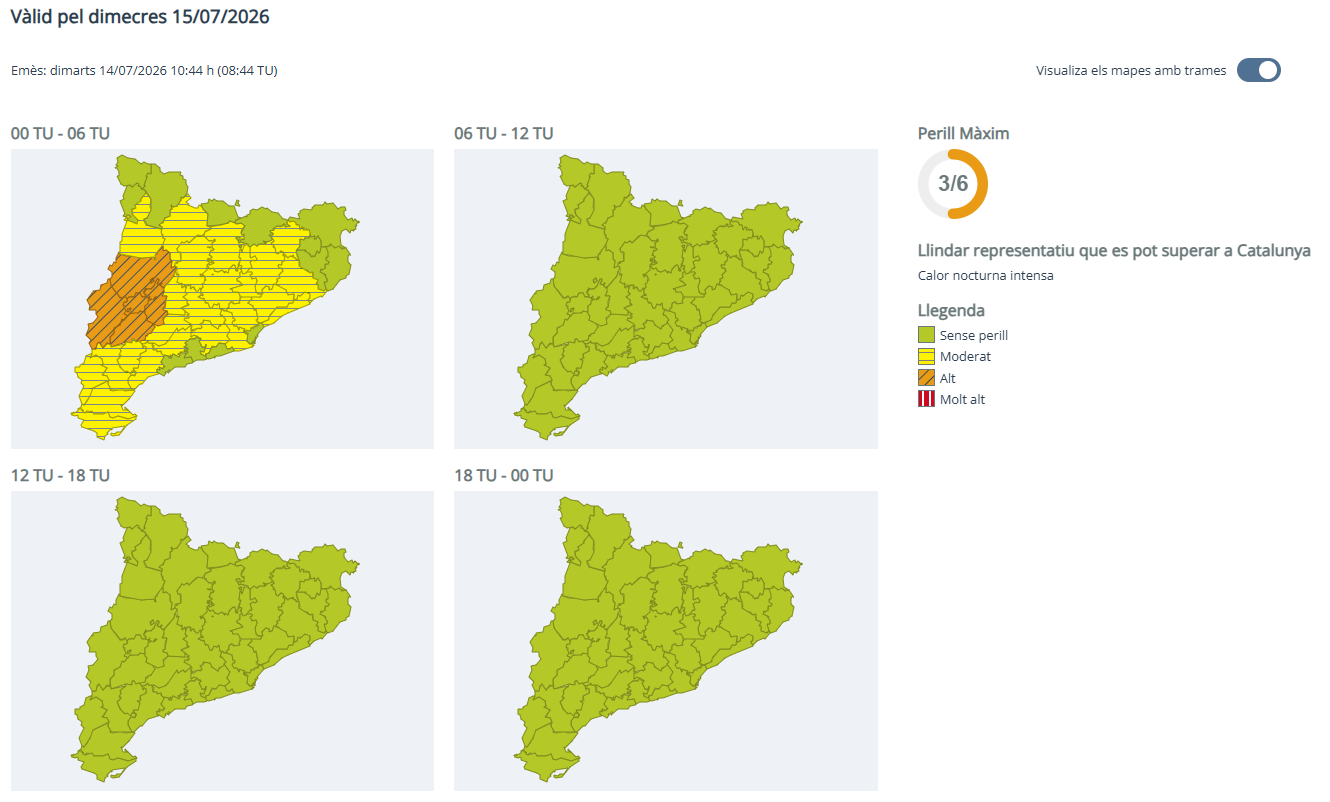Viewport: 1330px width, 802px height.
Task: Click the 00 TU - 06 TU map
Action: (x=222, y=298)
